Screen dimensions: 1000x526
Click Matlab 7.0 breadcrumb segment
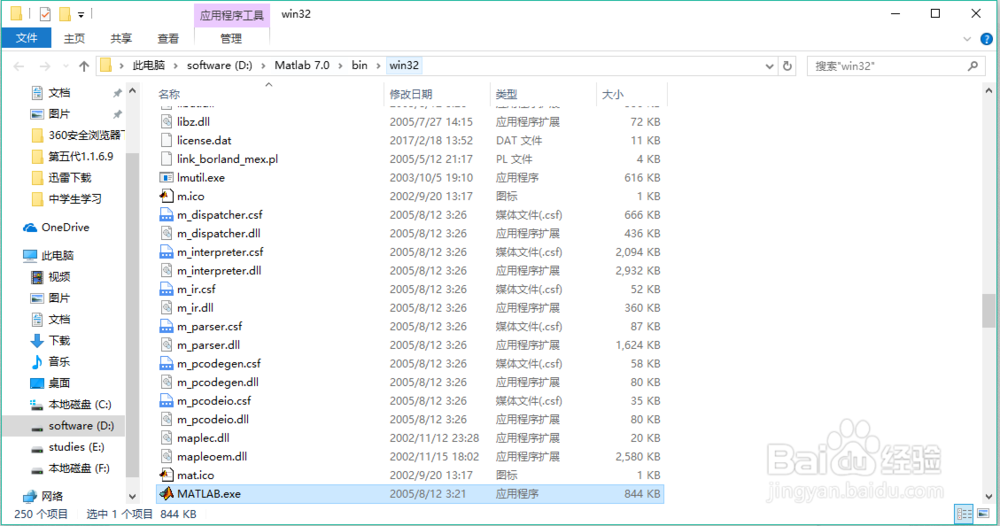click(302, 65)
